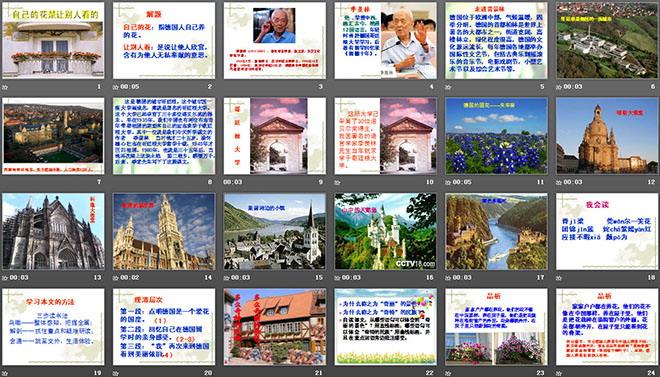Select slide 24 品析 thumbnail with text only
The image size is (660, 377).
point(607,327)
